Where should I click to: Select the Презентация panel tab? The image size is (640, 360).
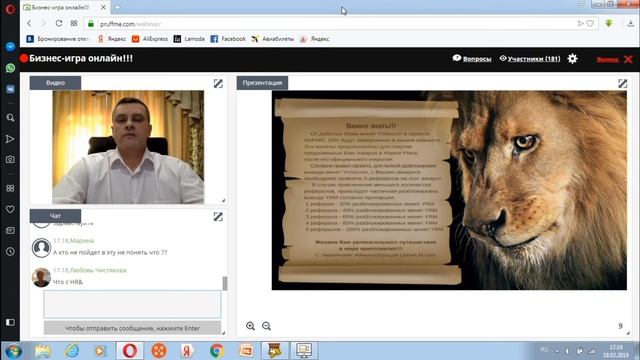[262, 83]
